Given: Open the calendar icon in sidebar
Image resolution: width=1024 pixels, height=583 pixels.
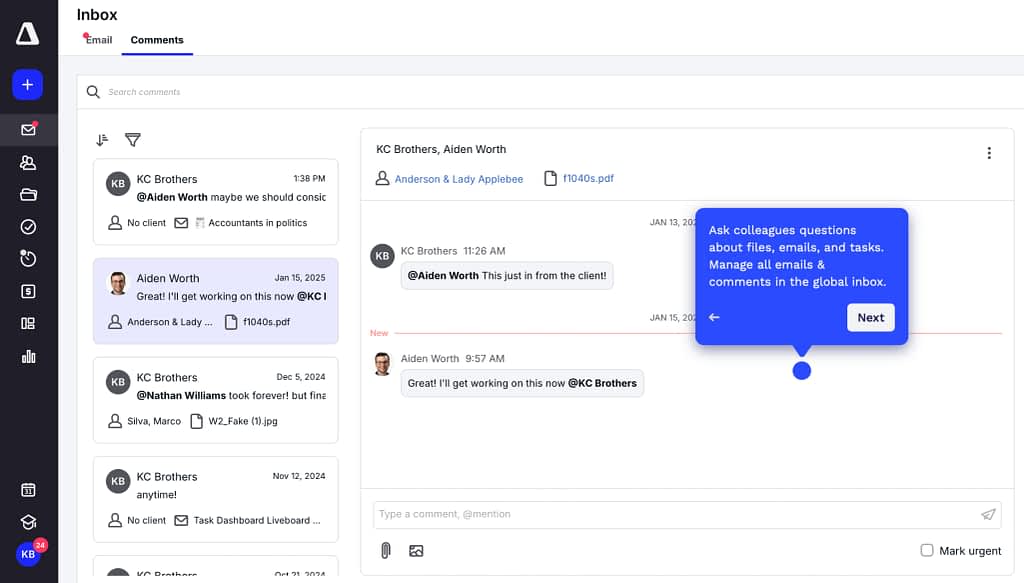Looking at the screenshot, I should click(x=28, y=490).
